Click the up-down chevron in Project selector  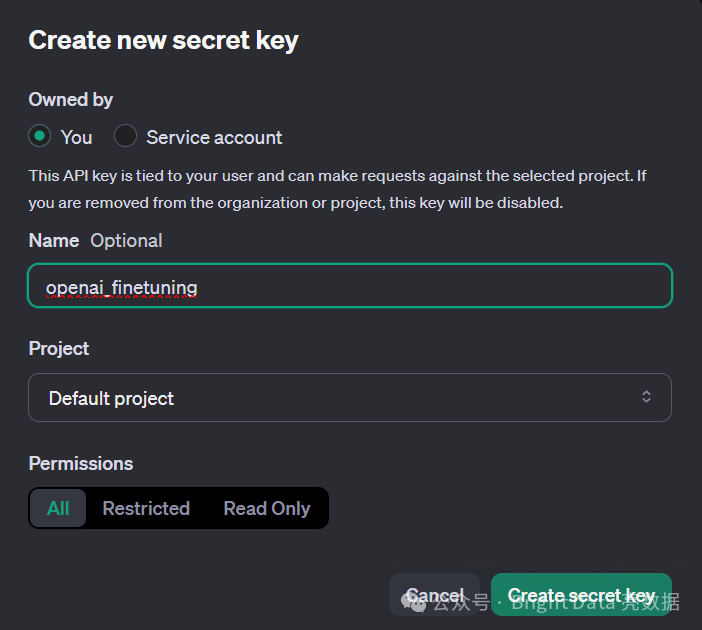pos(646,397)
